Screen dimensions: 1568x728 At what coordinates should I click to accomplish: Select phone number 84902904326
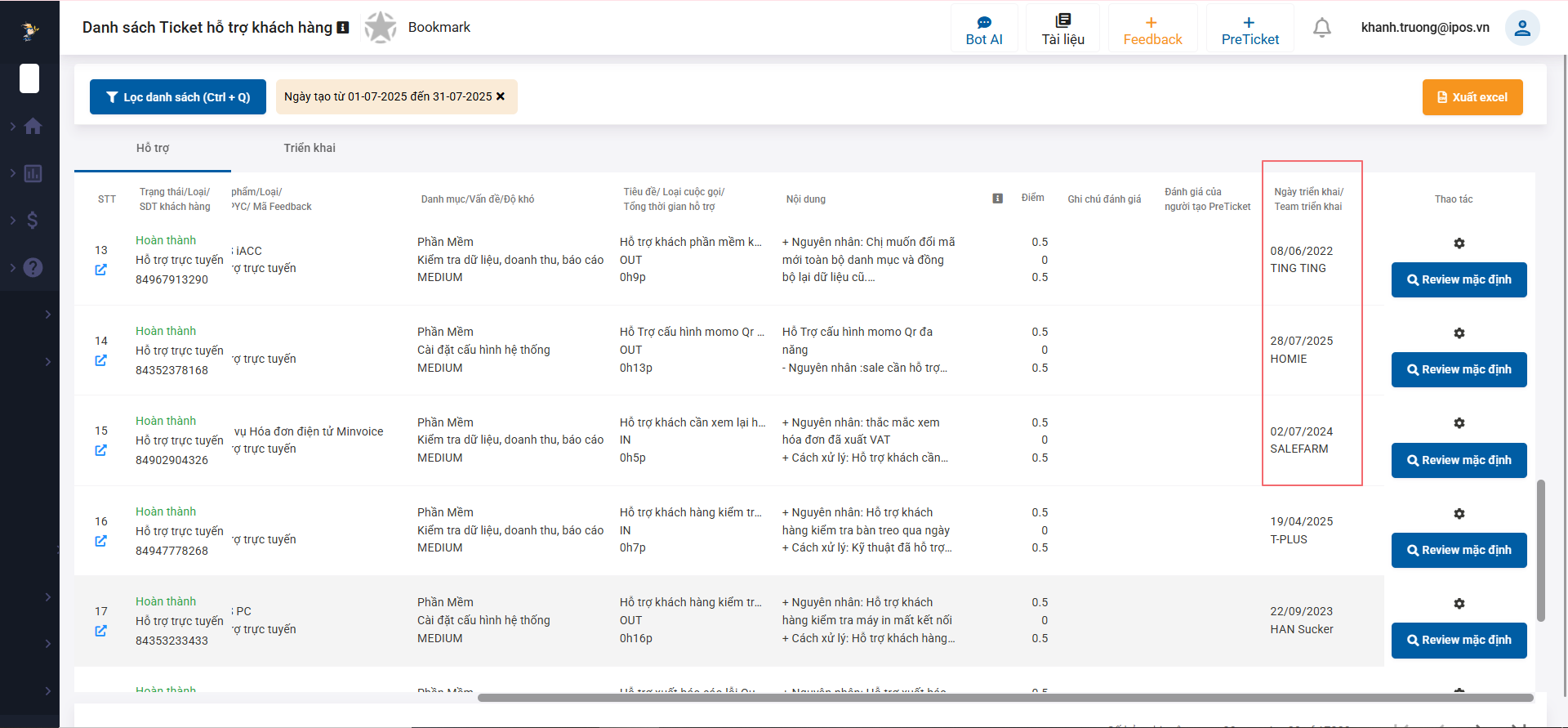[171, 460]
